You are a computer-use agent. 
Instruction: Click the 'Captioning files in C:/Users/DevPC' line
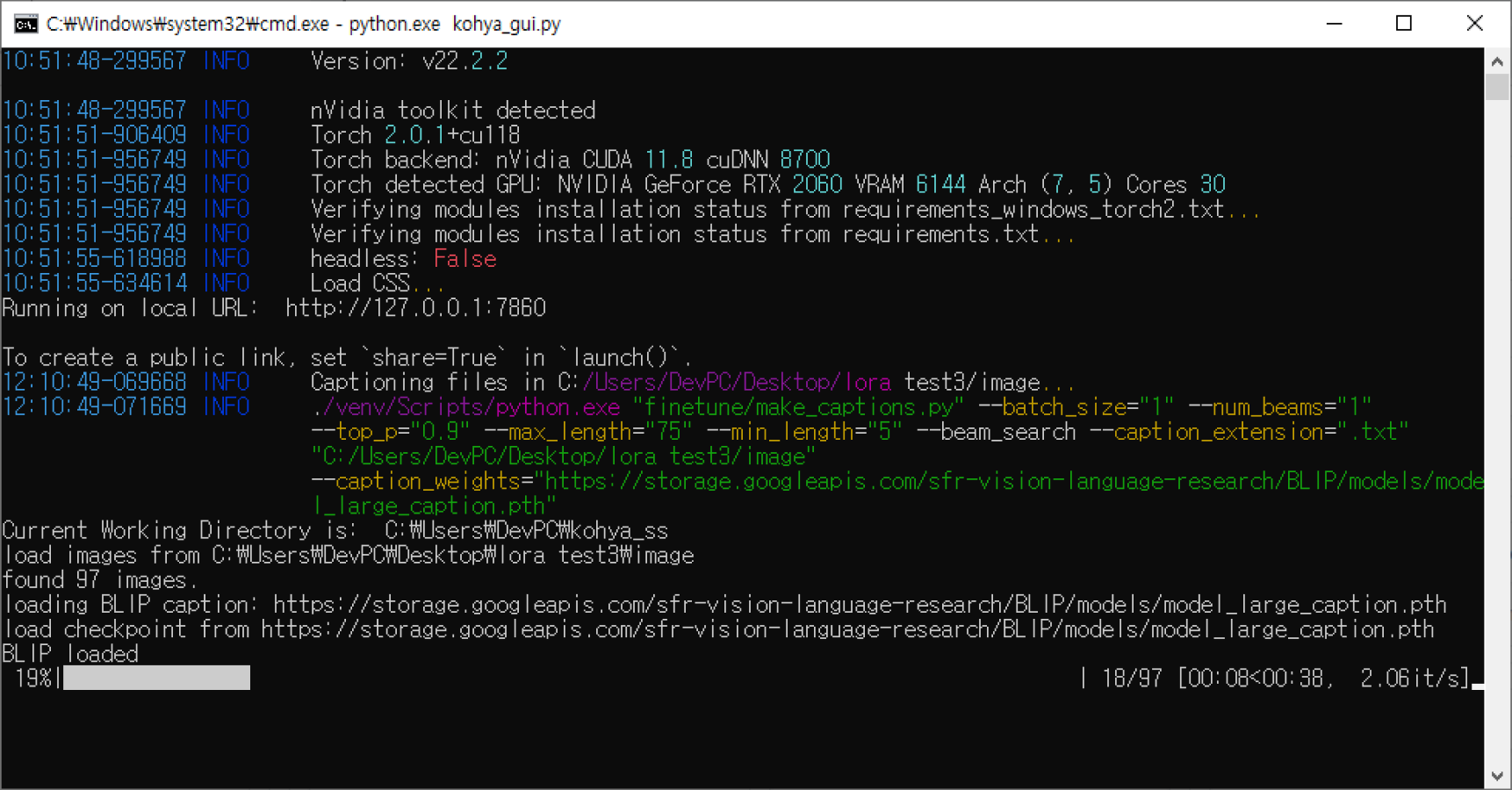694,382
